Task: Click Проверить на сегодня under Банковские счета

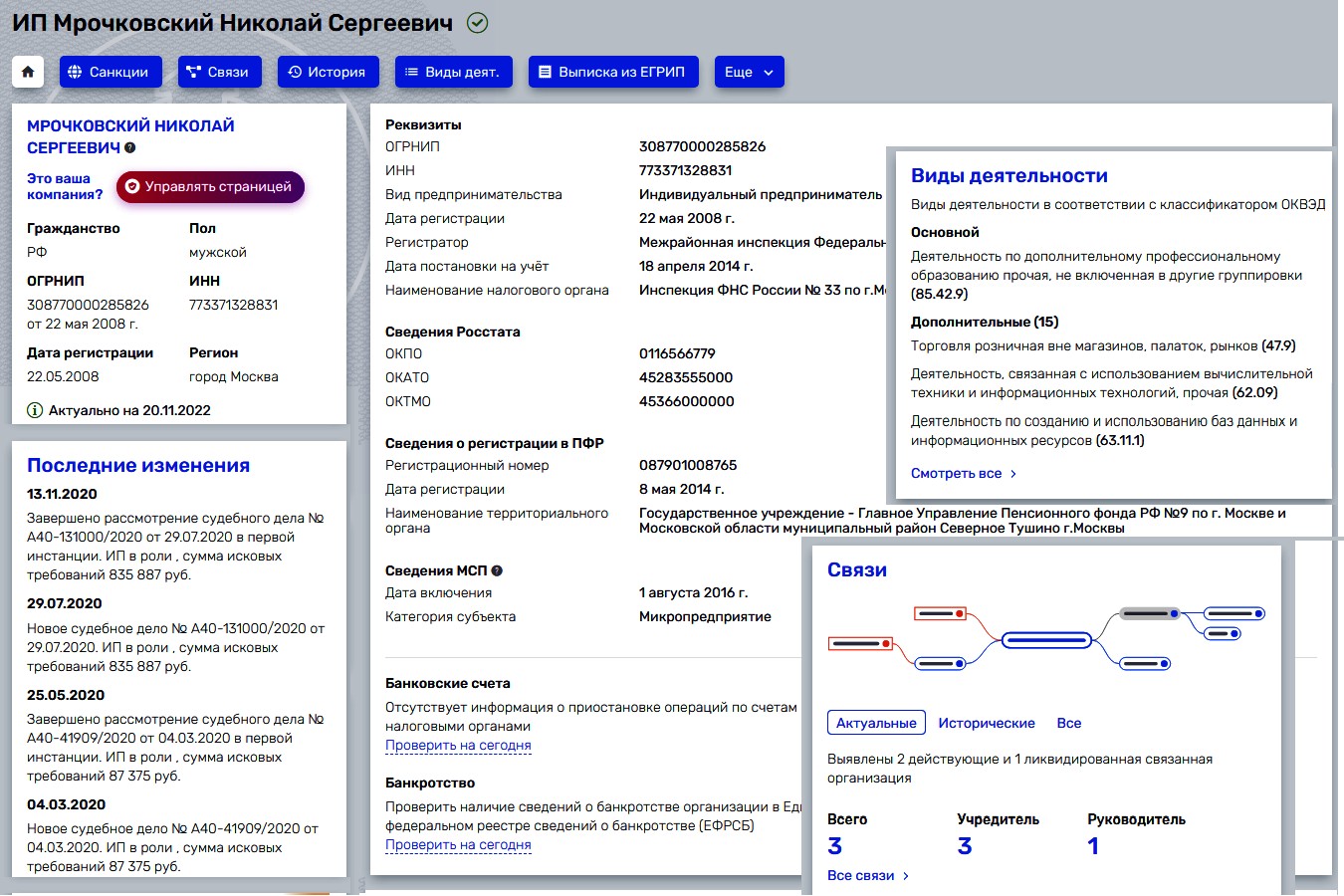Action: coord(458,746)
